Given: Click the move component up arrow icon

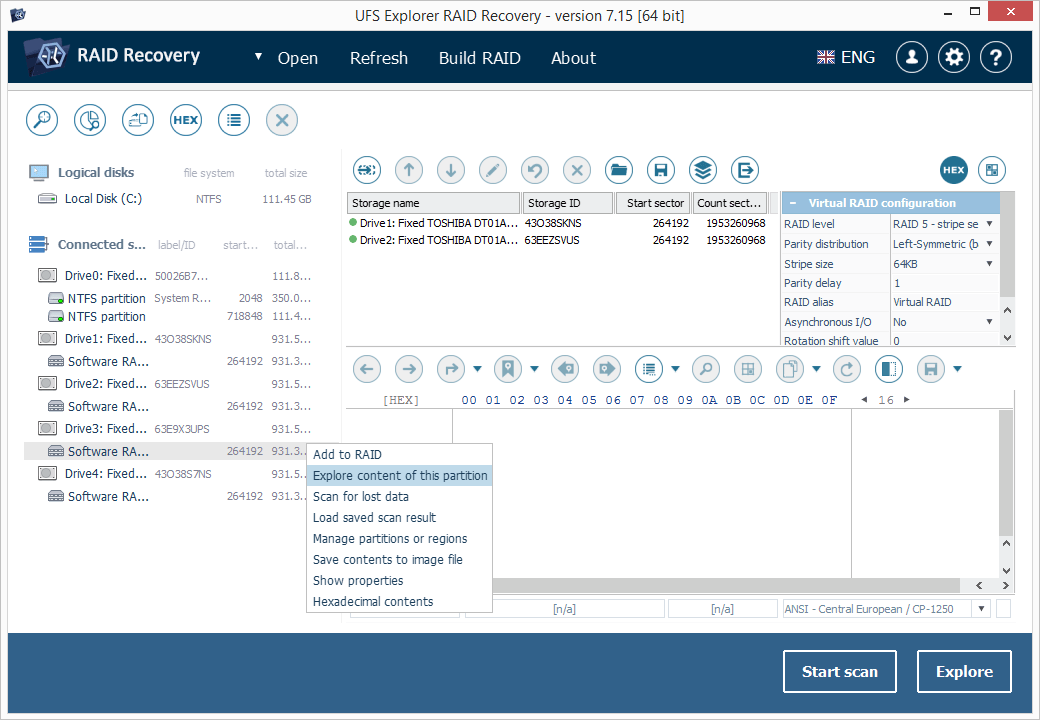Looking at the screenshot, I should pyautogui.click(x=409, y=170).
